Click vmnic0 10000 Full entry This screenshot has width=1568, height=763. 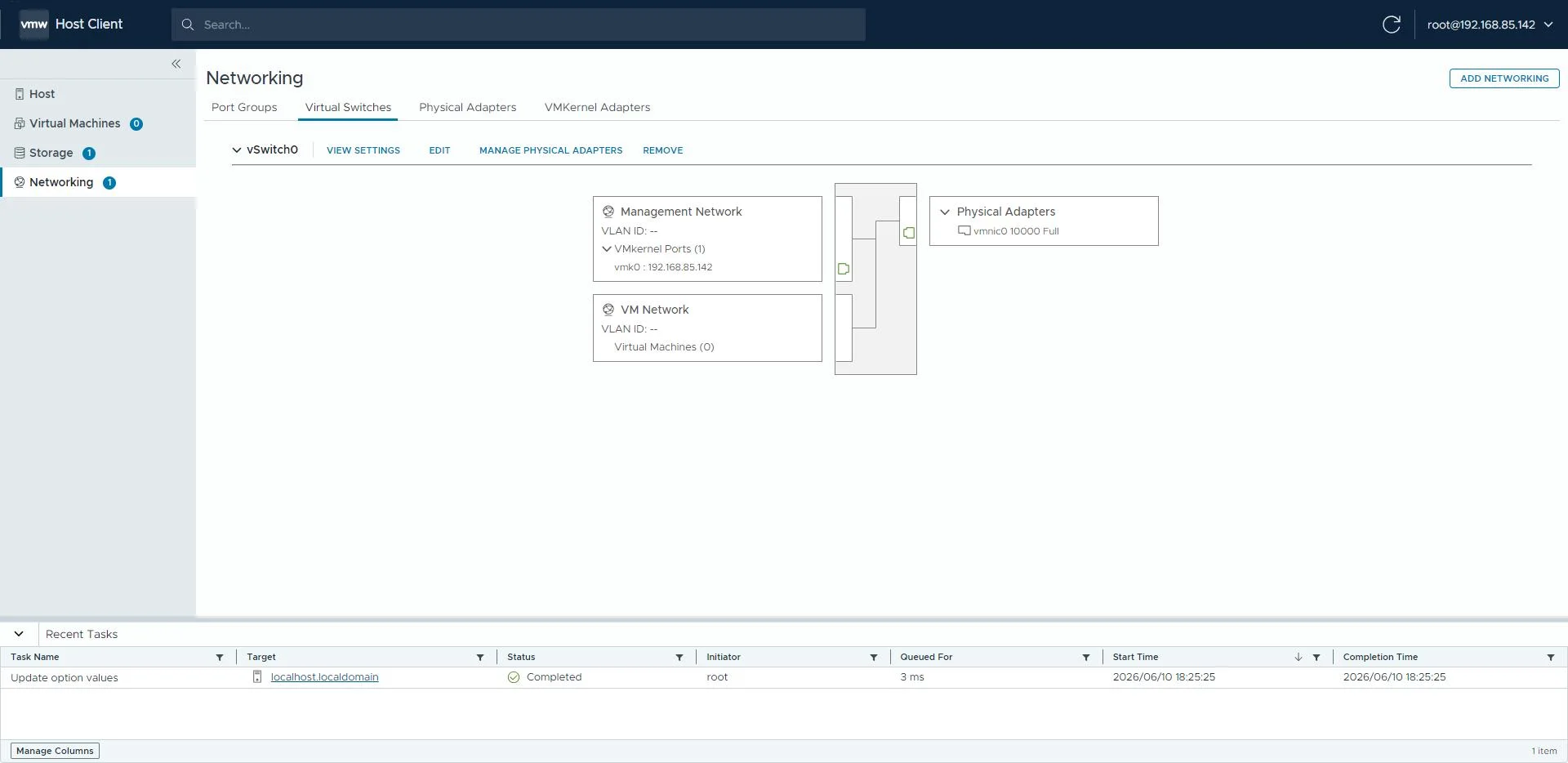tap(1016, 231)
